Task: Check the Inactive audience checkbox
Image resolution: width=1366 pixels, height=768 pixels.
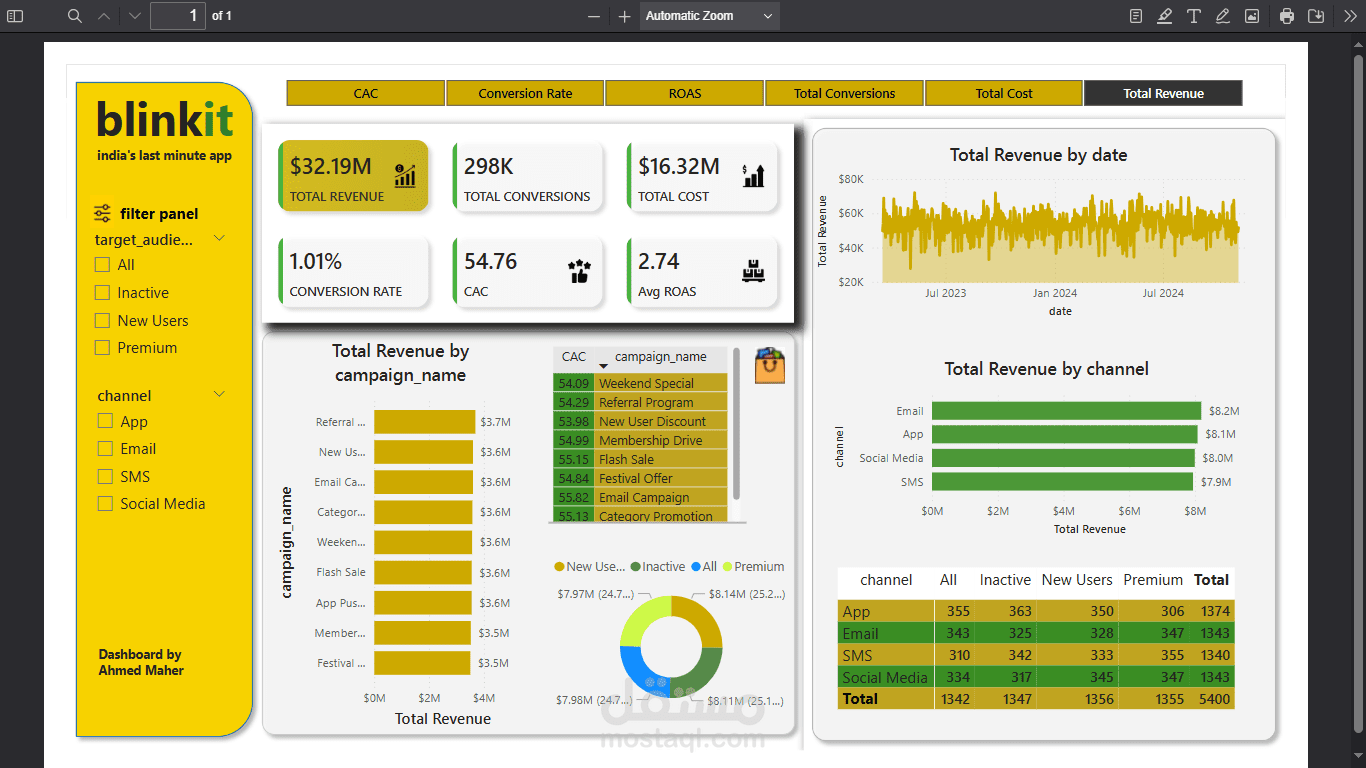Action: [x=102, y=293]
